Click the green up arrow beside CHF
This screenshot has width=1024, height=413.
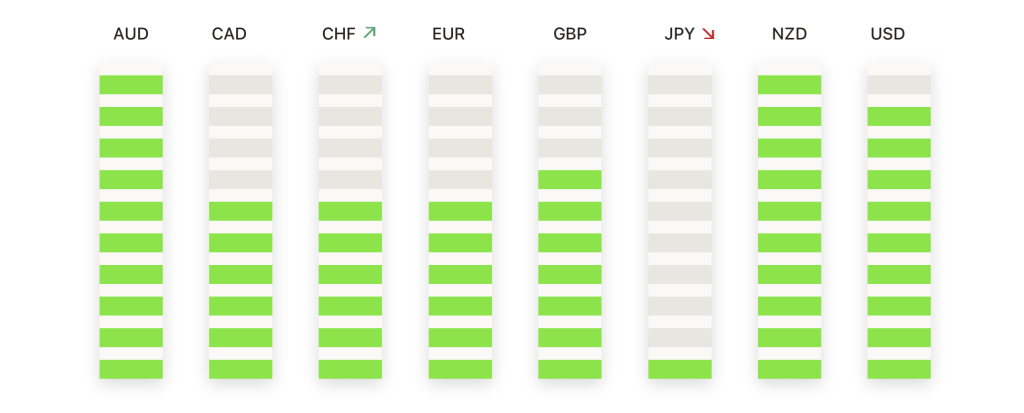[x=370, y=33]
